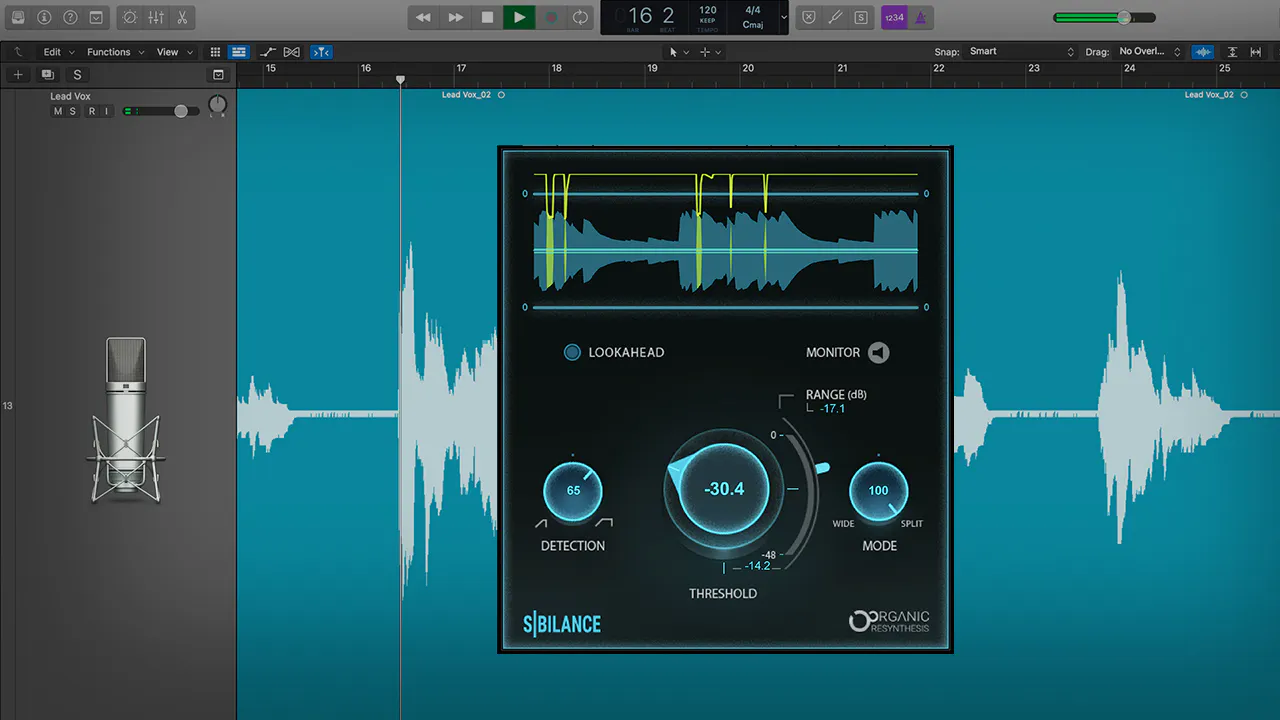The height and width of the screenshot is (720, 1280).
Task: Toggle the blue Waveform Zoom icon
Action: click(x=1203, y=52)
